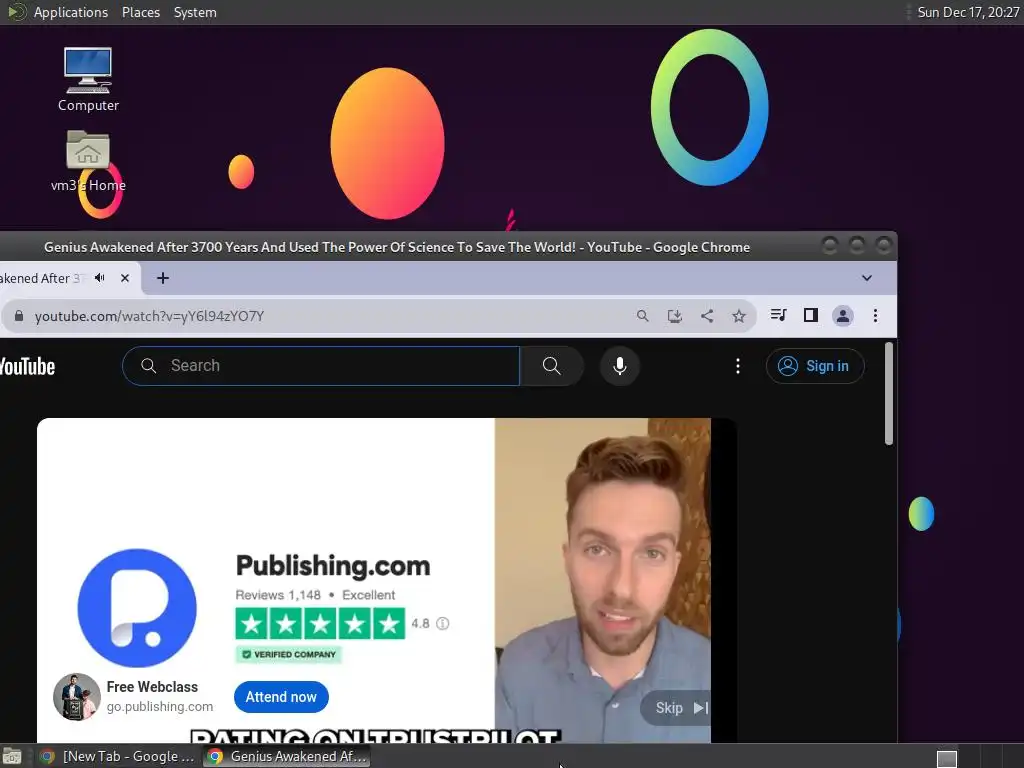The width and height of the screenshot is (1024, 768).
Task: Bookmark this tab with star icon
Action: [739, 316]
